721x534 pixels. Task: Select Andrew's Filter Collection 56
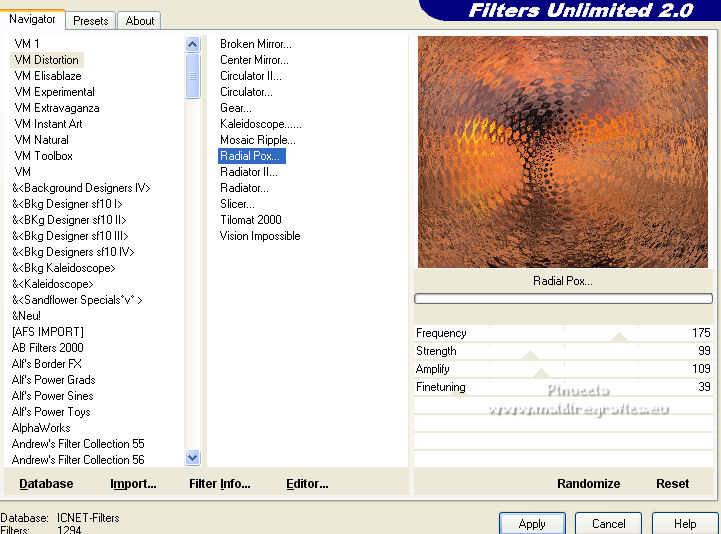78,459
